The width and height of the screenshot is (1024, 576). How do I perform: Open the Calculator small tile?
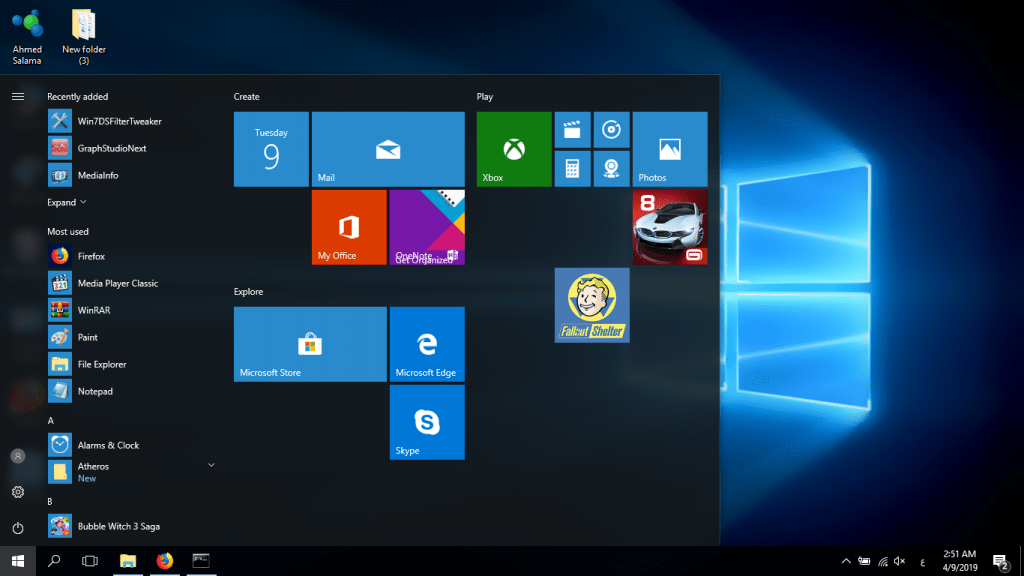pyautogui.click(x=573, y=168)
